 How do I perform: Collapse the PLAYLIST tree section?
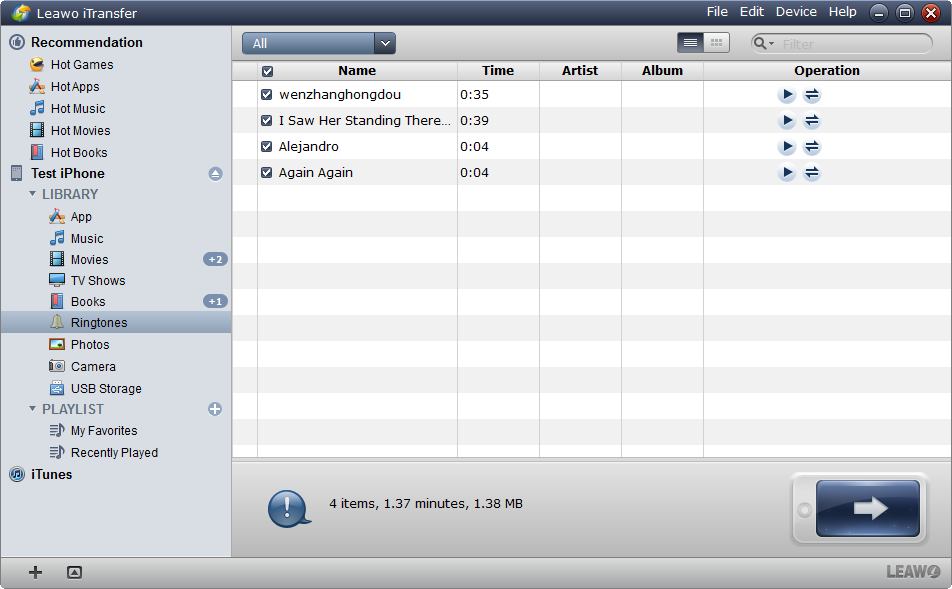[32, 409]
